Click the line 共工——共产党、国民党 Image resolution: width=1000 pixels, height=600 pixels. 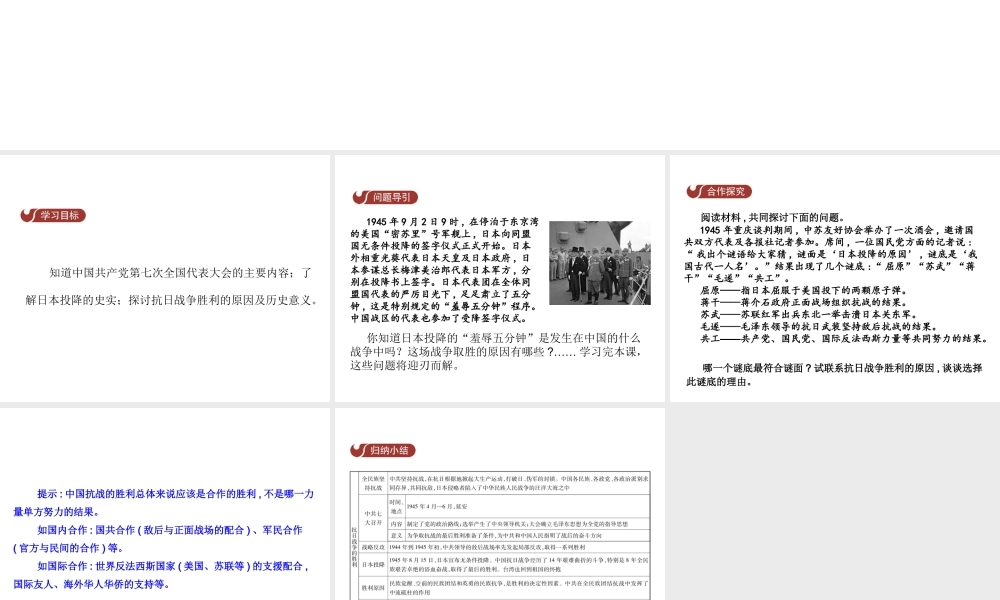pos(844,339)
